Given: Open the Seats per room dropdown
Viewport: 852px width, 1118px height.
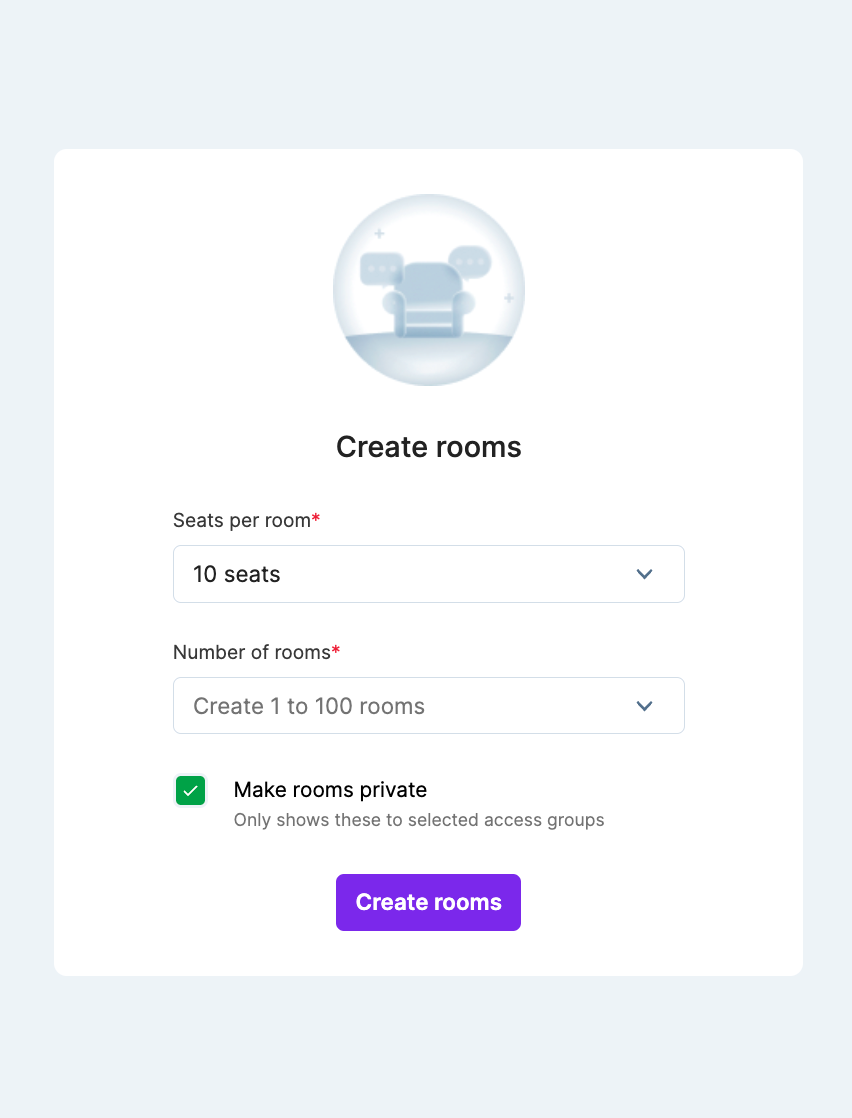Looking at the screenshot, I should pyautogui.click(x=428, y=574).
